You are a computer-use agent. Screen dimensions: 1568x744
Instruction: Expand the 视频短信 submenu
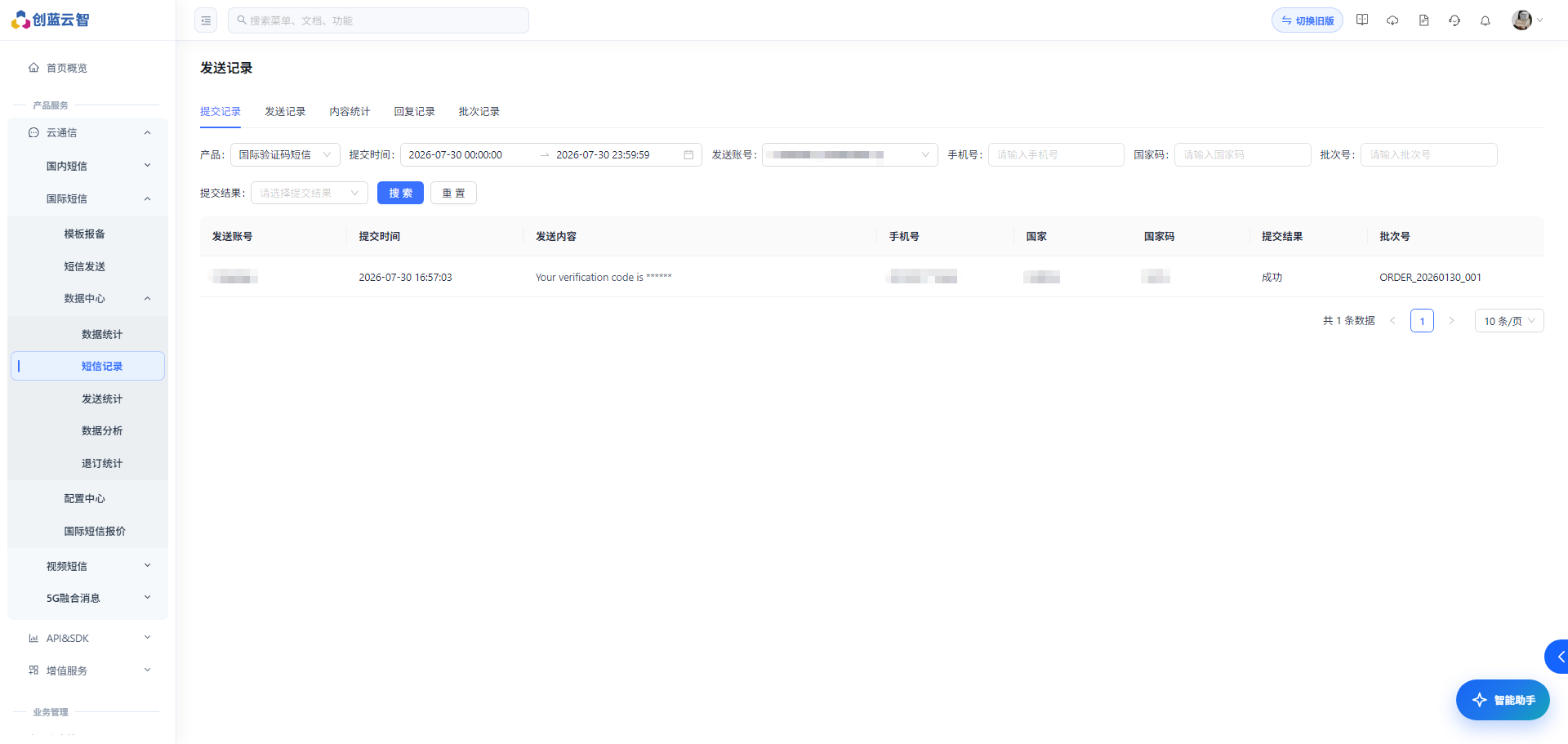[147, 565]
